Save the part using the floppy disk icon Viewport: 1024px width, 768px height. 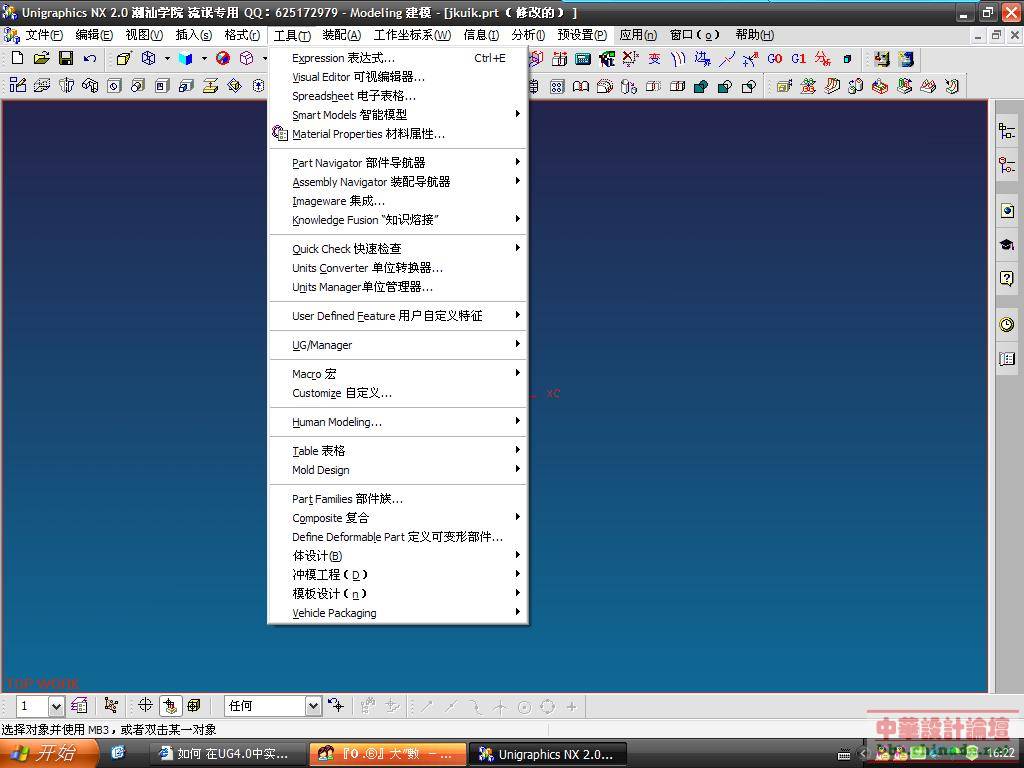(x=66, y=58)
